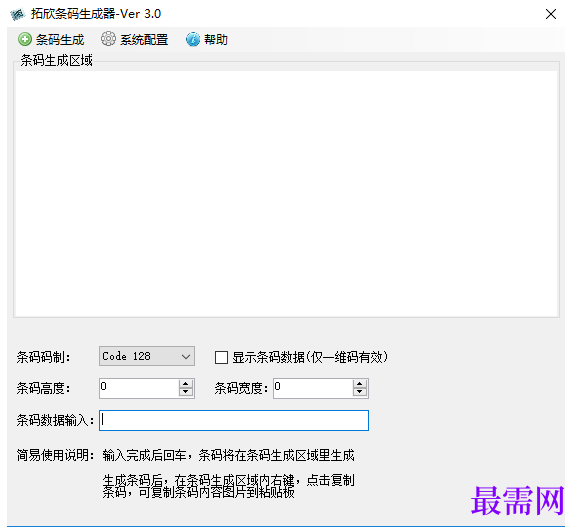Viewport: 583px width, 532px height.
Task: Focus the 条码数据输入 text box
Action: point(234,420)
